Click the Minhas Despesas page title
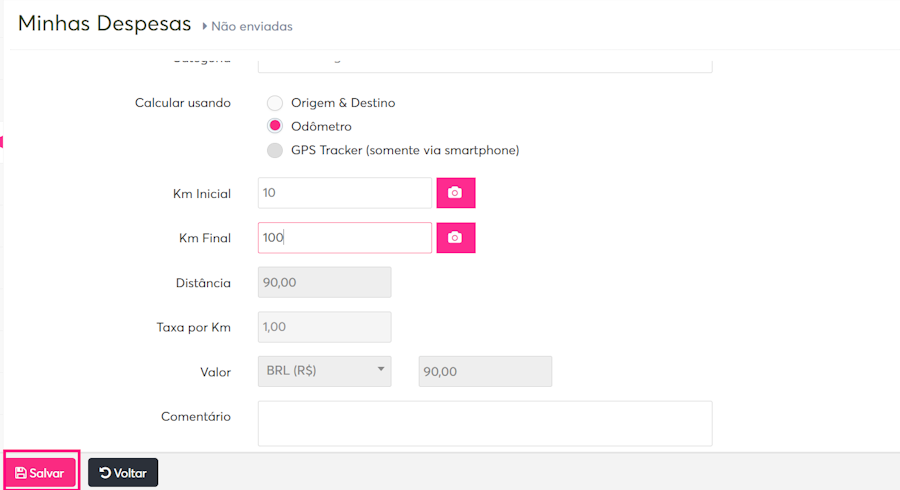The height and width of the screenshot is (490, 900). (104, 23)
